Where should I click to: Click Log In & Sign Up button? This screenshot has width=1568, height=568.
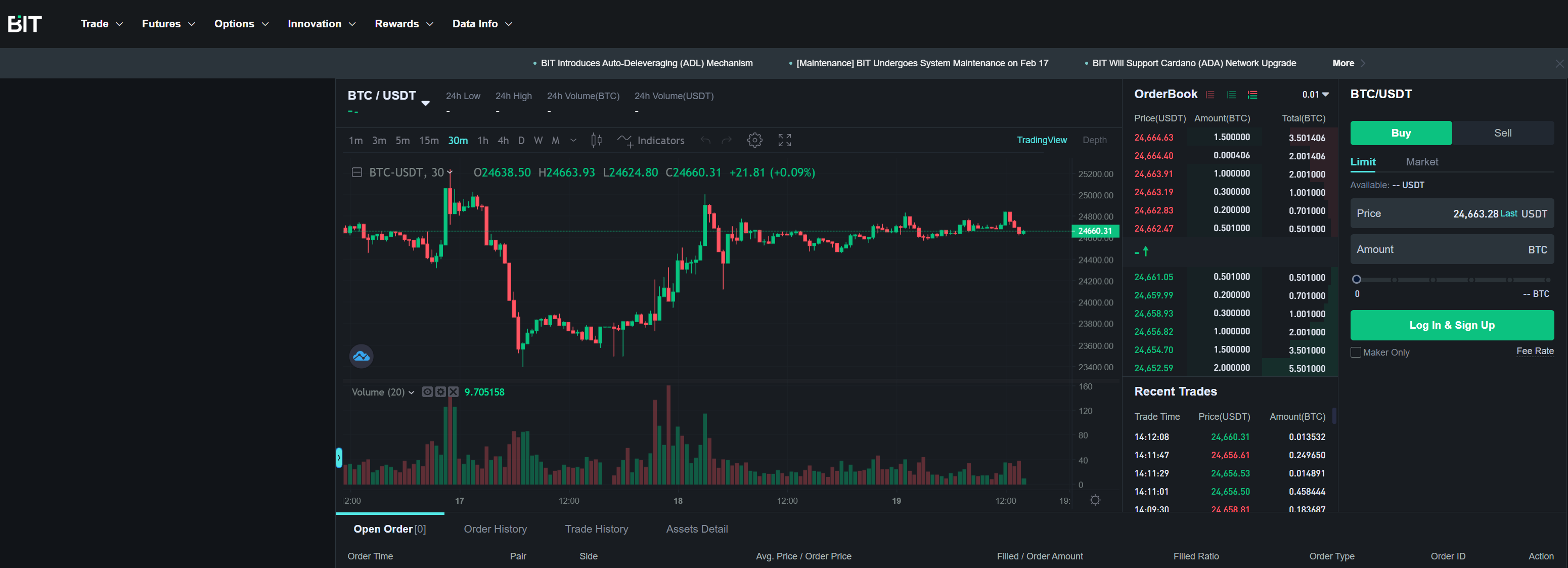[x=1452, y=325]
